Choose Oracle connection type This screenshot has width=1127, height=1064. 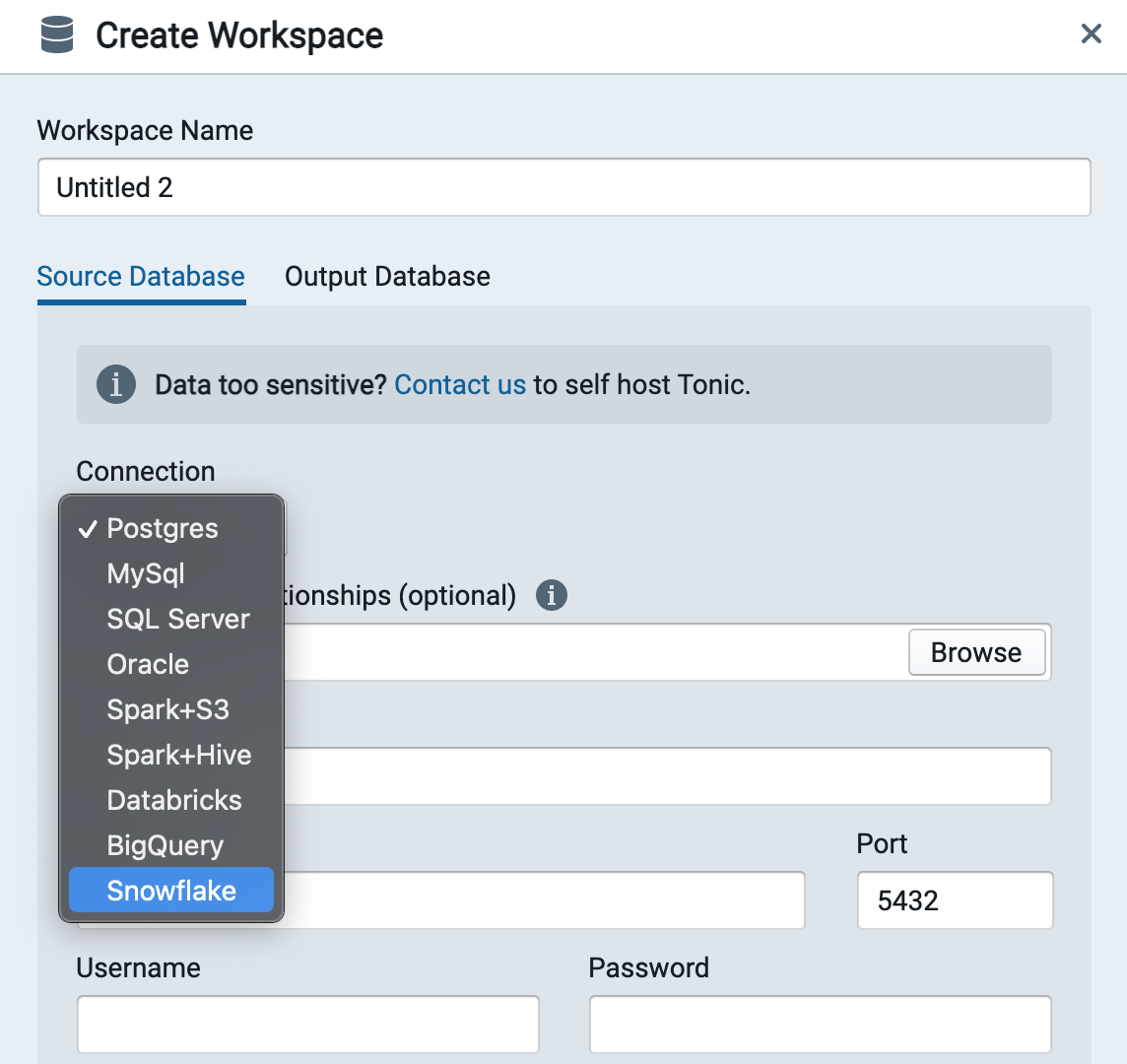coord(171,664)
